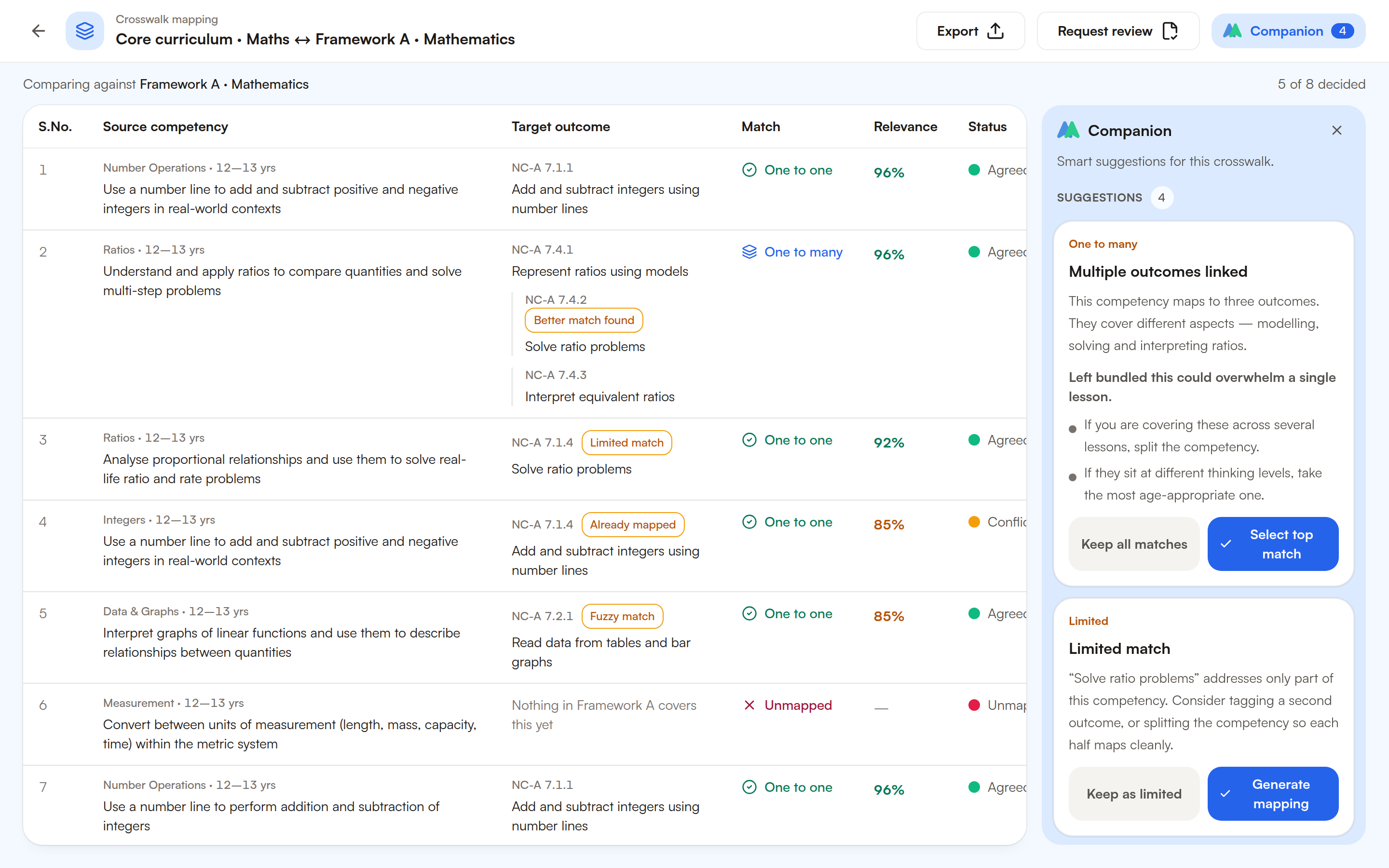This screenshot has height=868, width=1389.
Task: Click red Unmapped status dot in row 6
Action: (x=974, y=705)
